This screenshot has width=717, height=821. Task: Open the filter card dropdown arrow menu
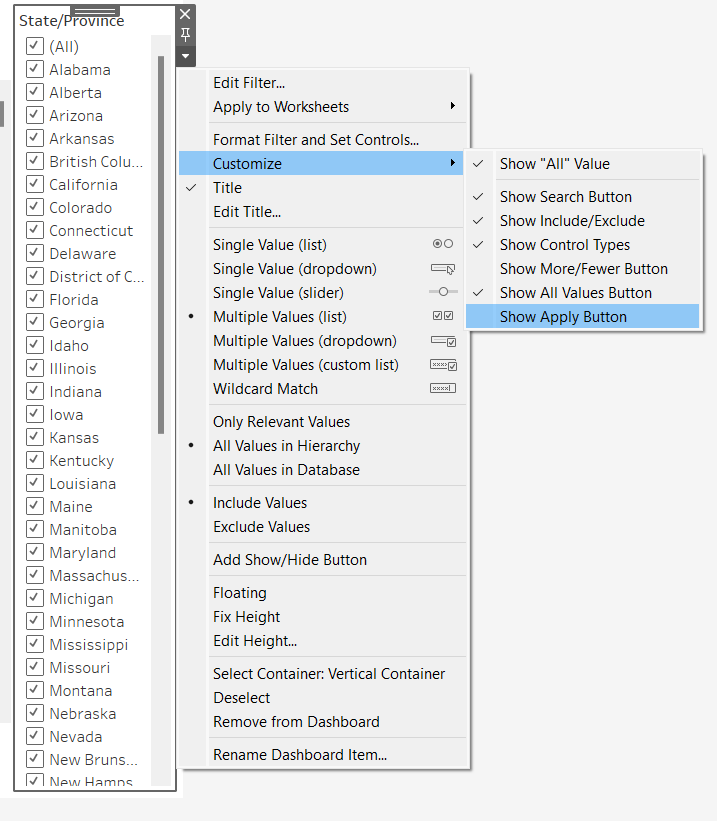point(185,56)
